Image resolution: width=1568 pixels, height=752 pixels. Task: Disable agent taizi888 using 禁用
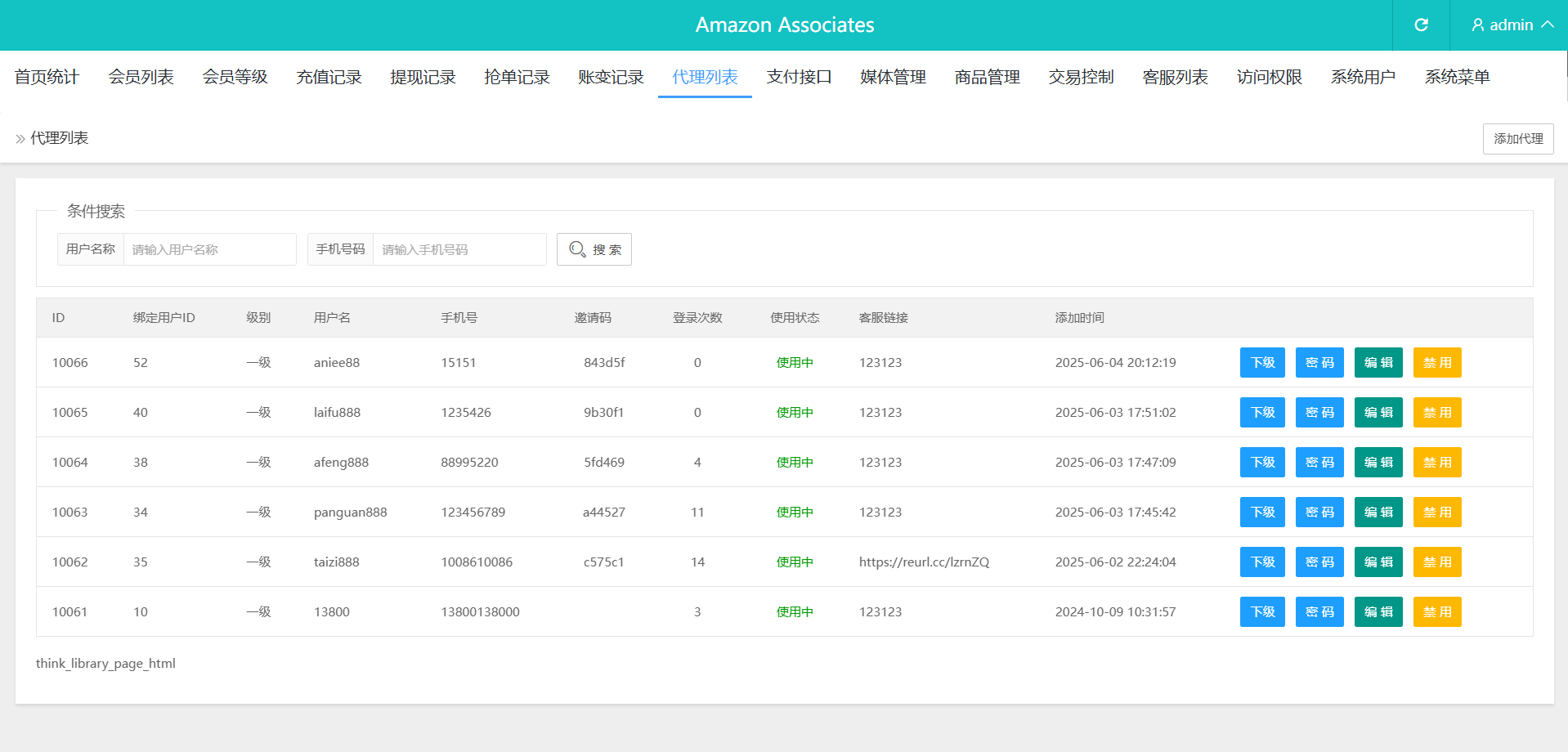[x=1437, y=562]
